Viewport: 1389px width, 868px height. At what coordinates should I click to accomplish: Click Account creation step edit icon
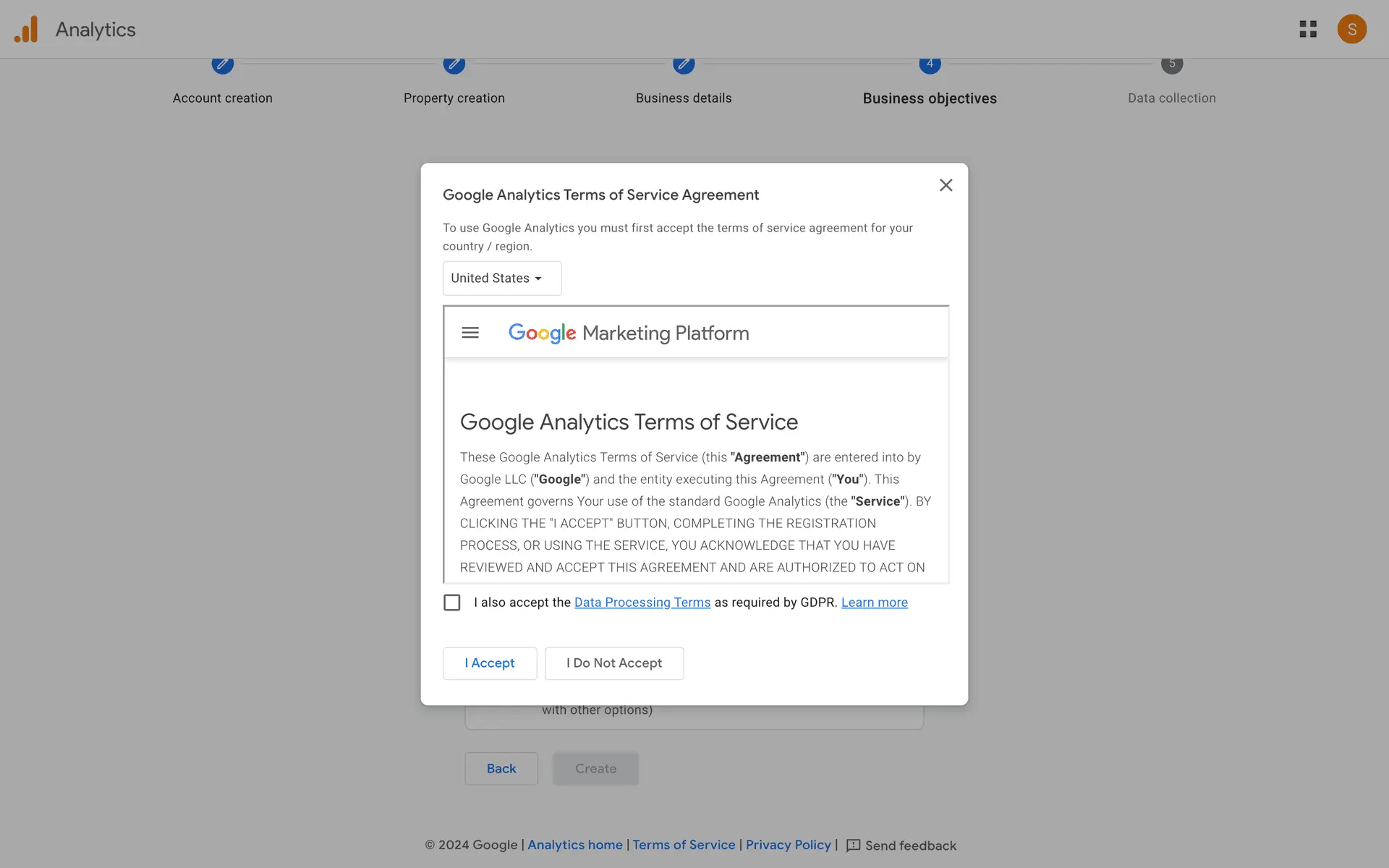[223, 64]
